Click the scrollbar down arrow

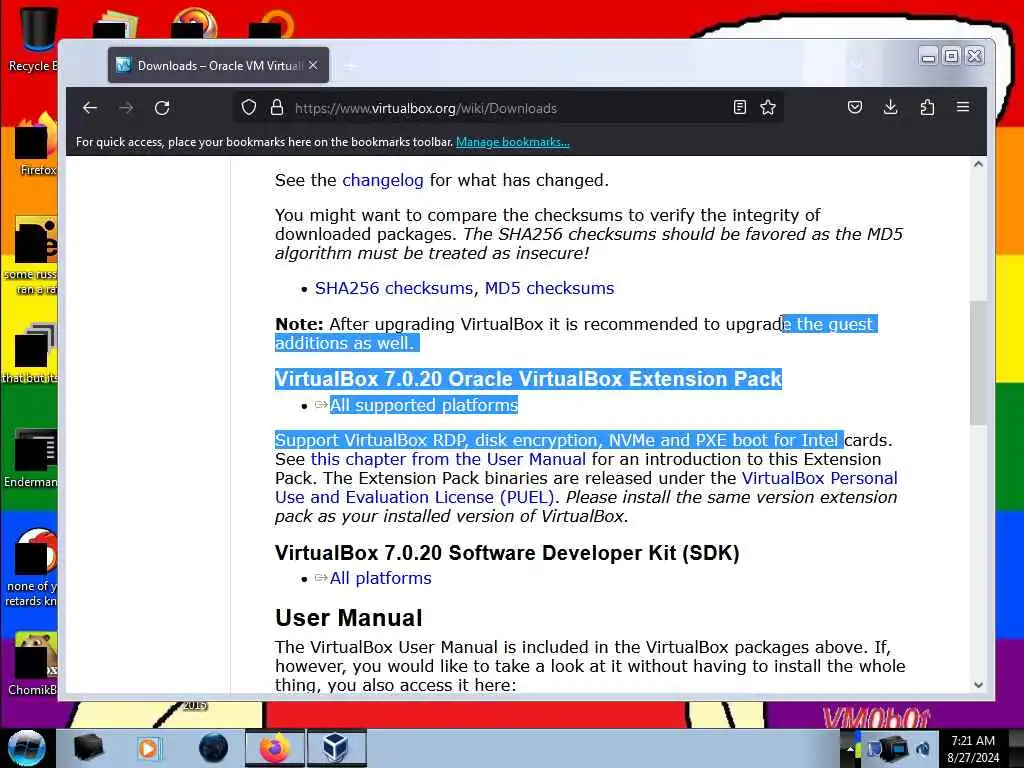pyautogui.click(x=978, y=685)
